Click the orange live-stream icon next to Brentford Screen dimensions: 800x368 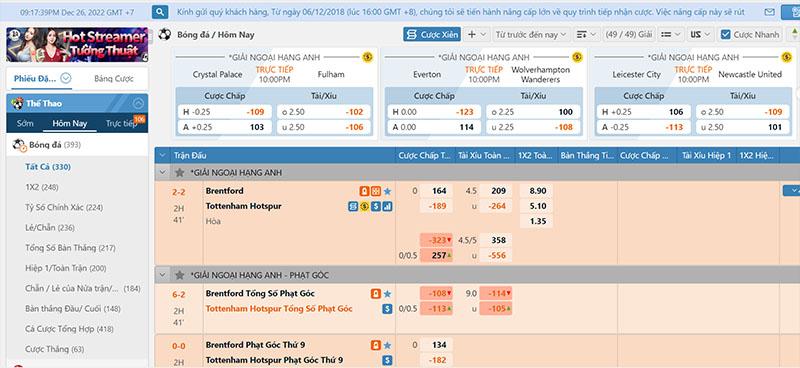click(x=364, y=191)
